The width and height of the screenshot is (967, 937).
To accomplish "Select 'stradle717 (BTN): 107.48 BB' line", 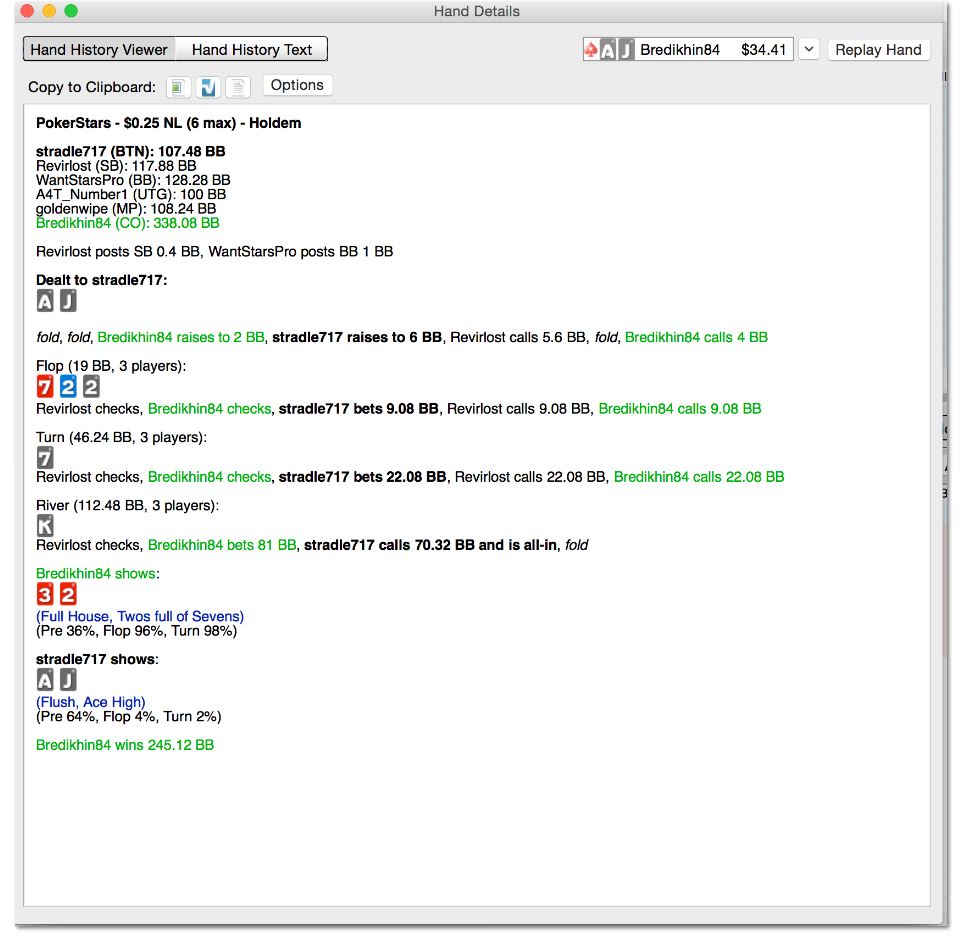I will click(x=131, y=152).
